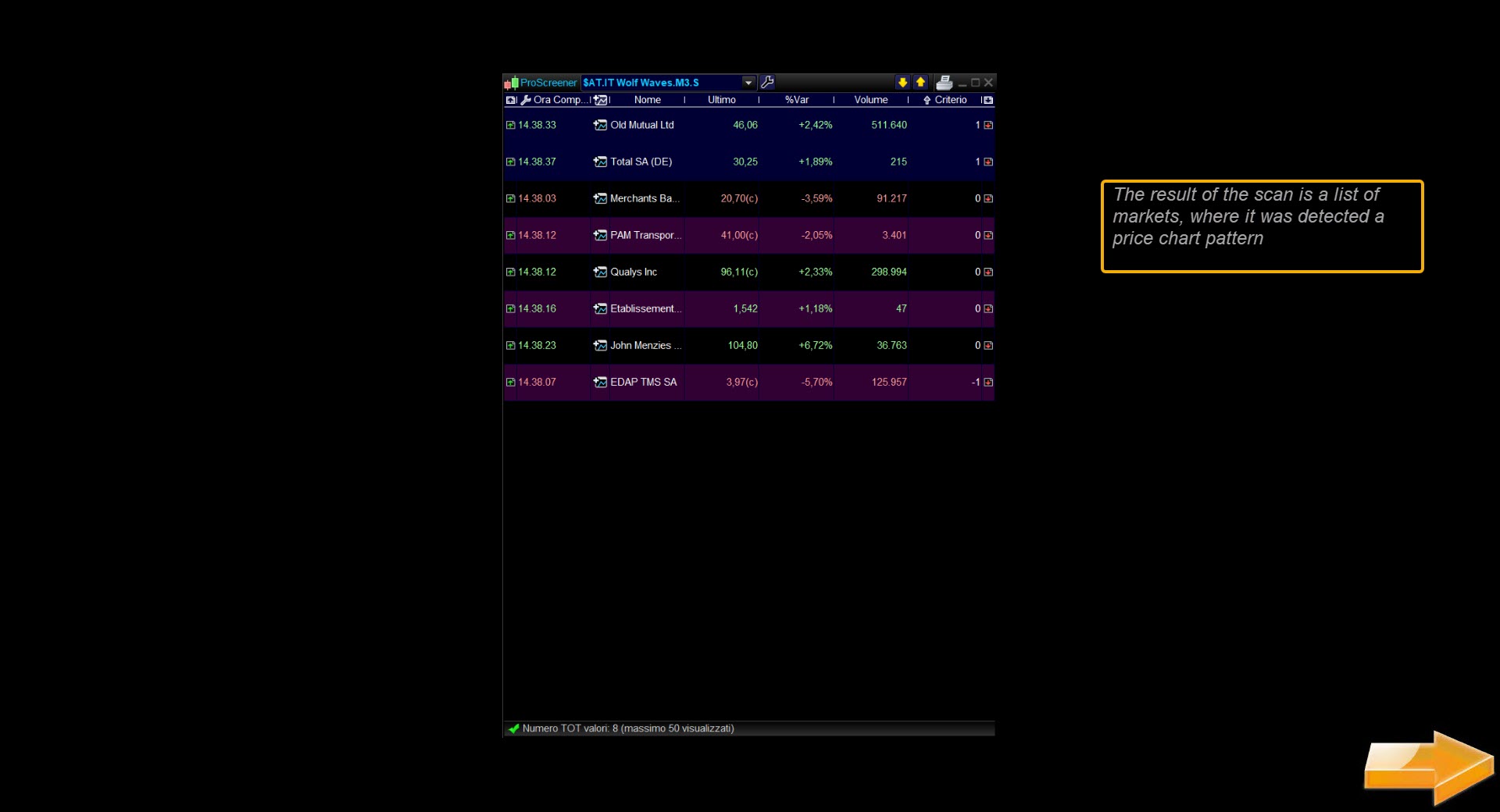Open chart icon for Merchants Ba...
The width and height of the screenshot is (1500, 812).
click(600, 198)
